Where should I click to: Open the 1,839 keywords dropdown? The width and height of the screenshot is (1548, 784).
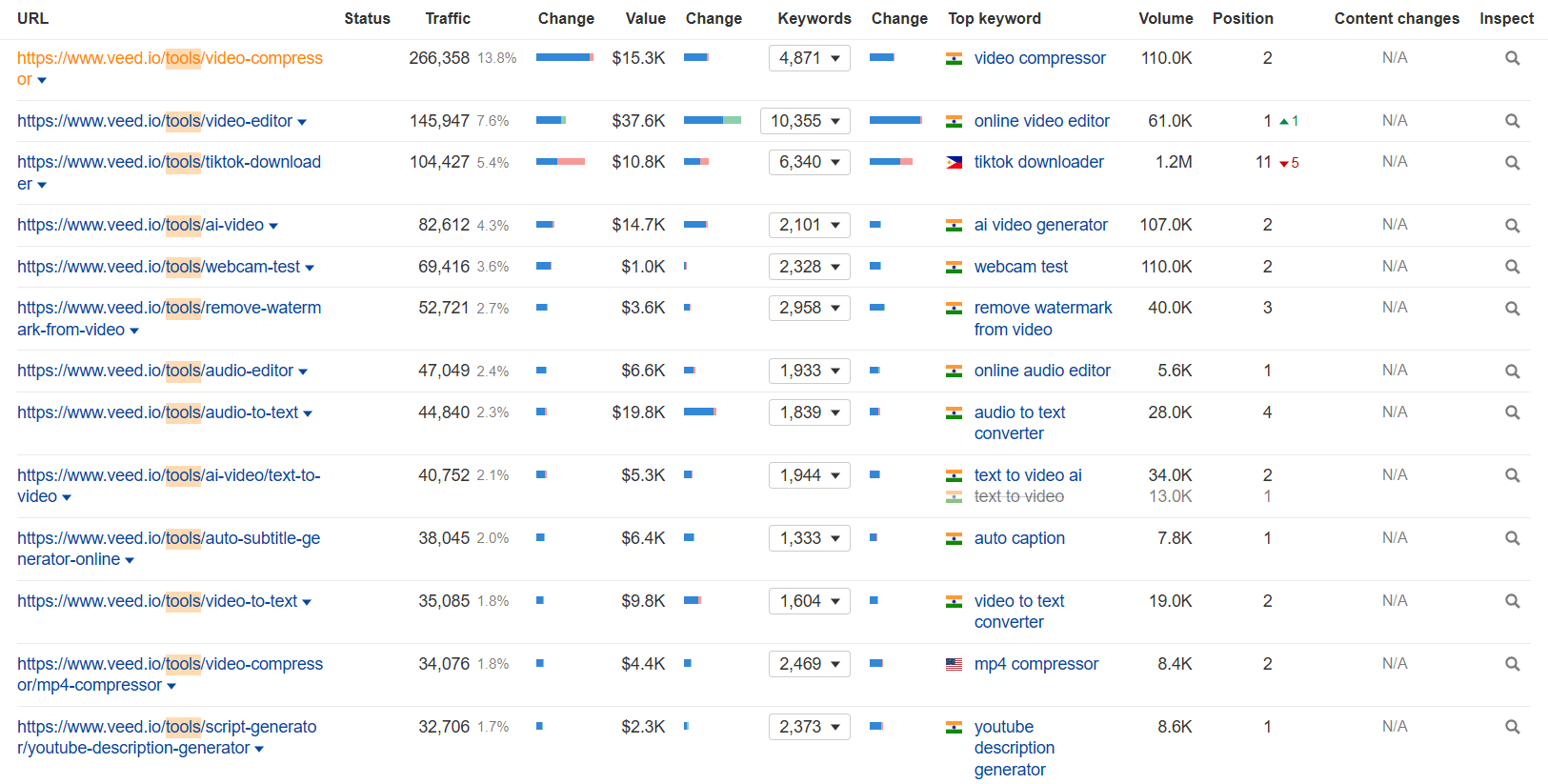point(809,412)
